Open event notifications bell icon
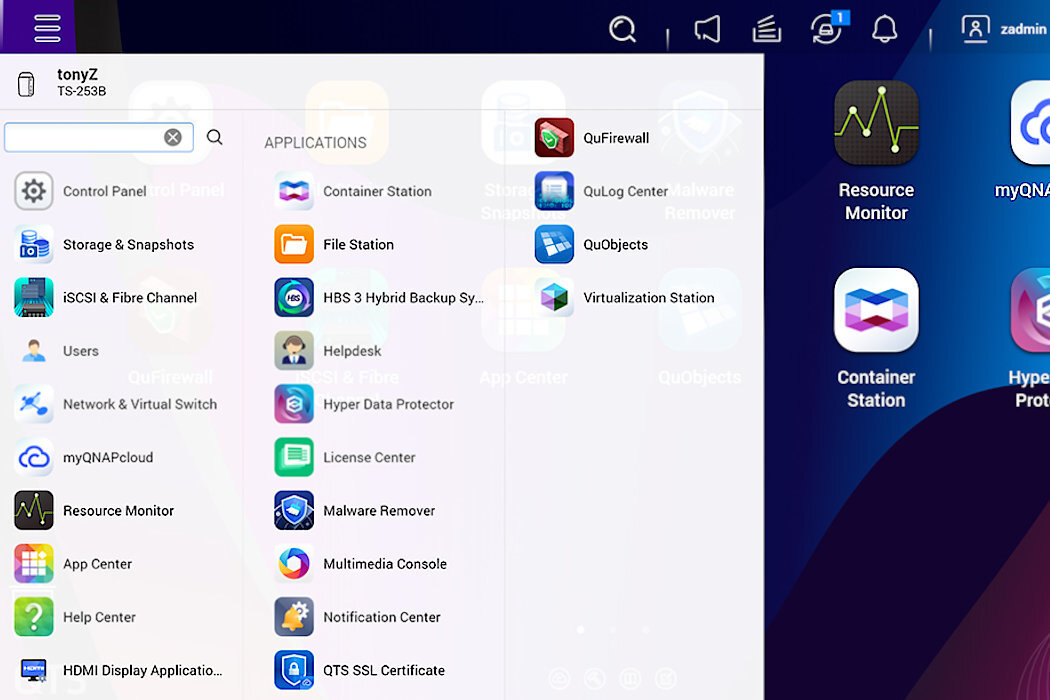 (x=884, y=29)
